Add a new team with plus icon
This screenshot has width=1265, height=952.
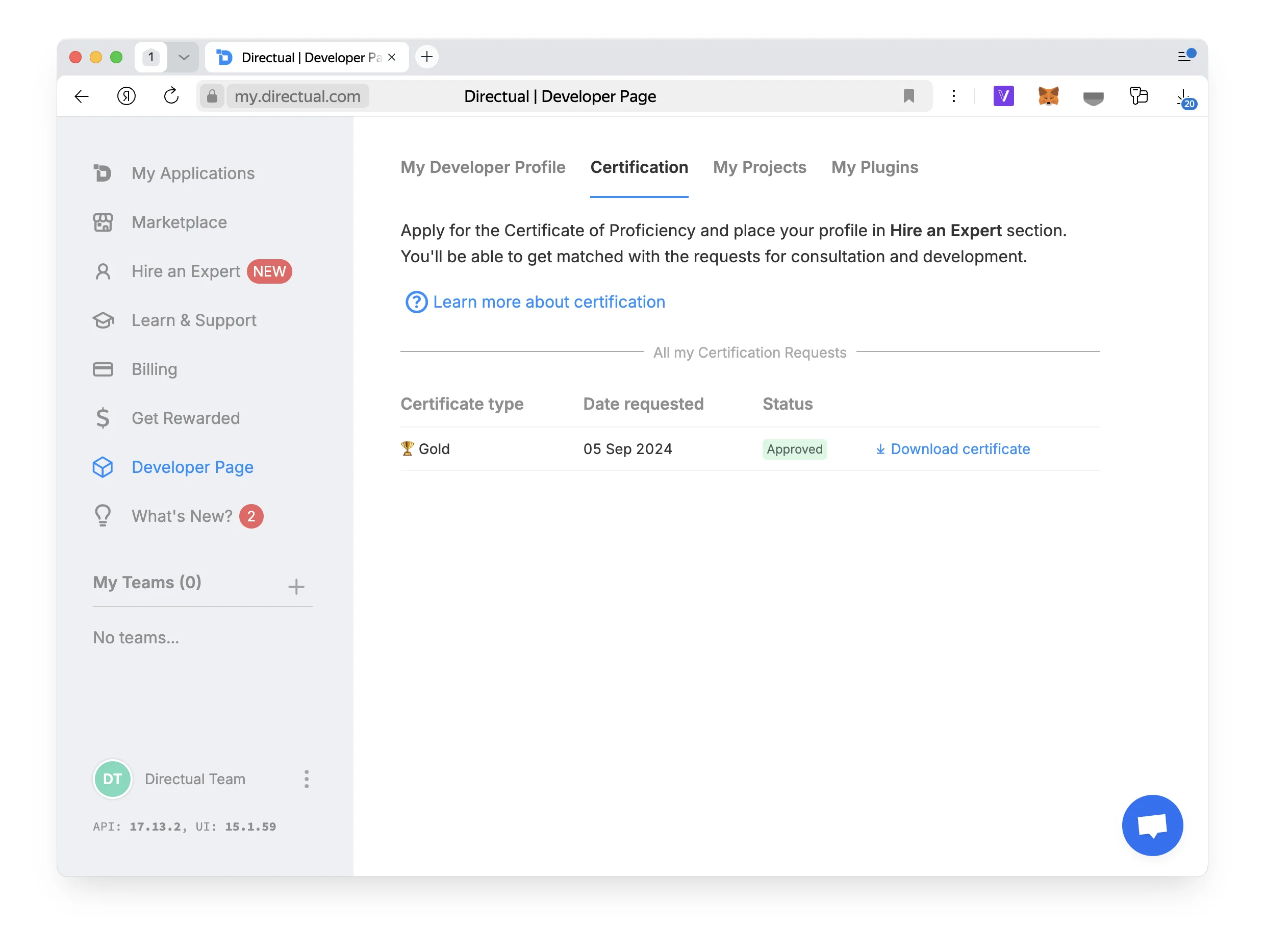point(296,586)
